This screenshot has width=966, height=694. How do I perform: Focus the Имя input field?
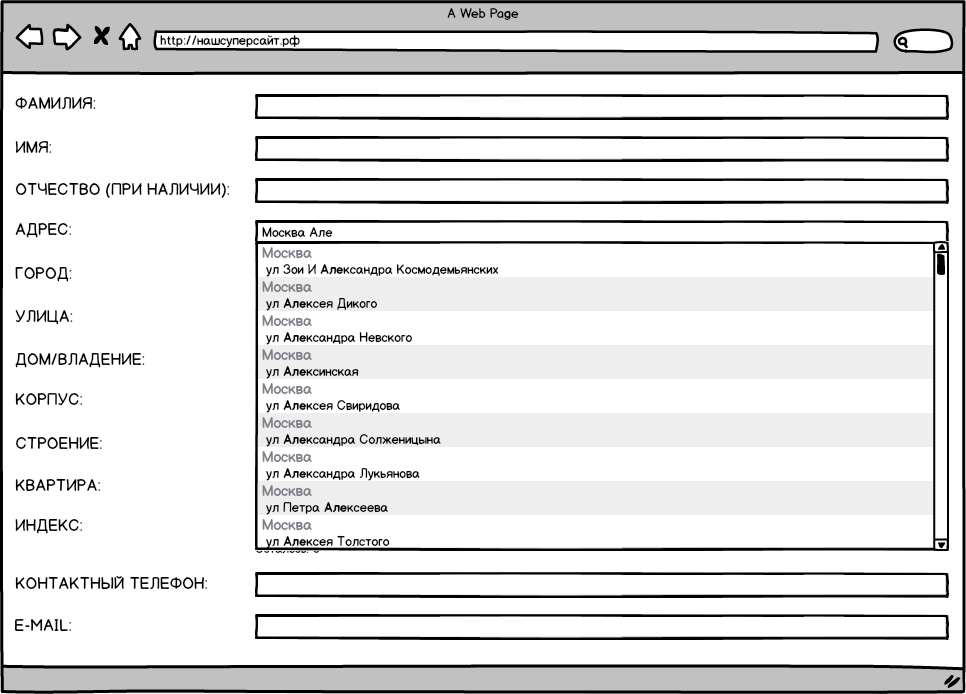[601, 149]
